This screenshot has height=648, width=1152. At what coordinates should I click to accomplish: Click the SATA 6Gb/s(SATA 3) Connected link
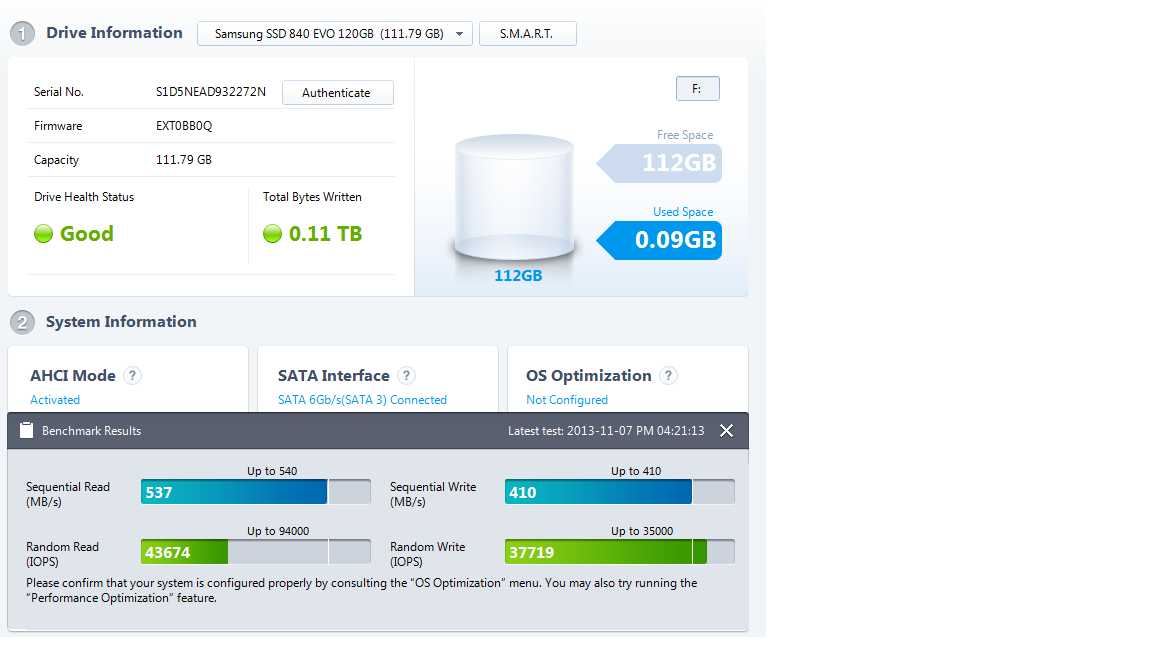click(362, 400)
